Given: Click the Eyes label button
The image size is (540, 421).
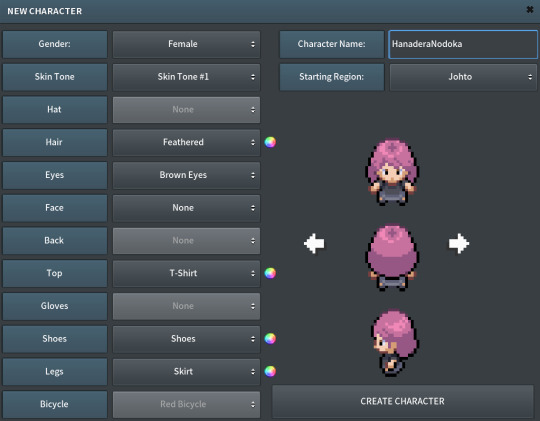Looking at the screenshot, I should pos(55,175).
